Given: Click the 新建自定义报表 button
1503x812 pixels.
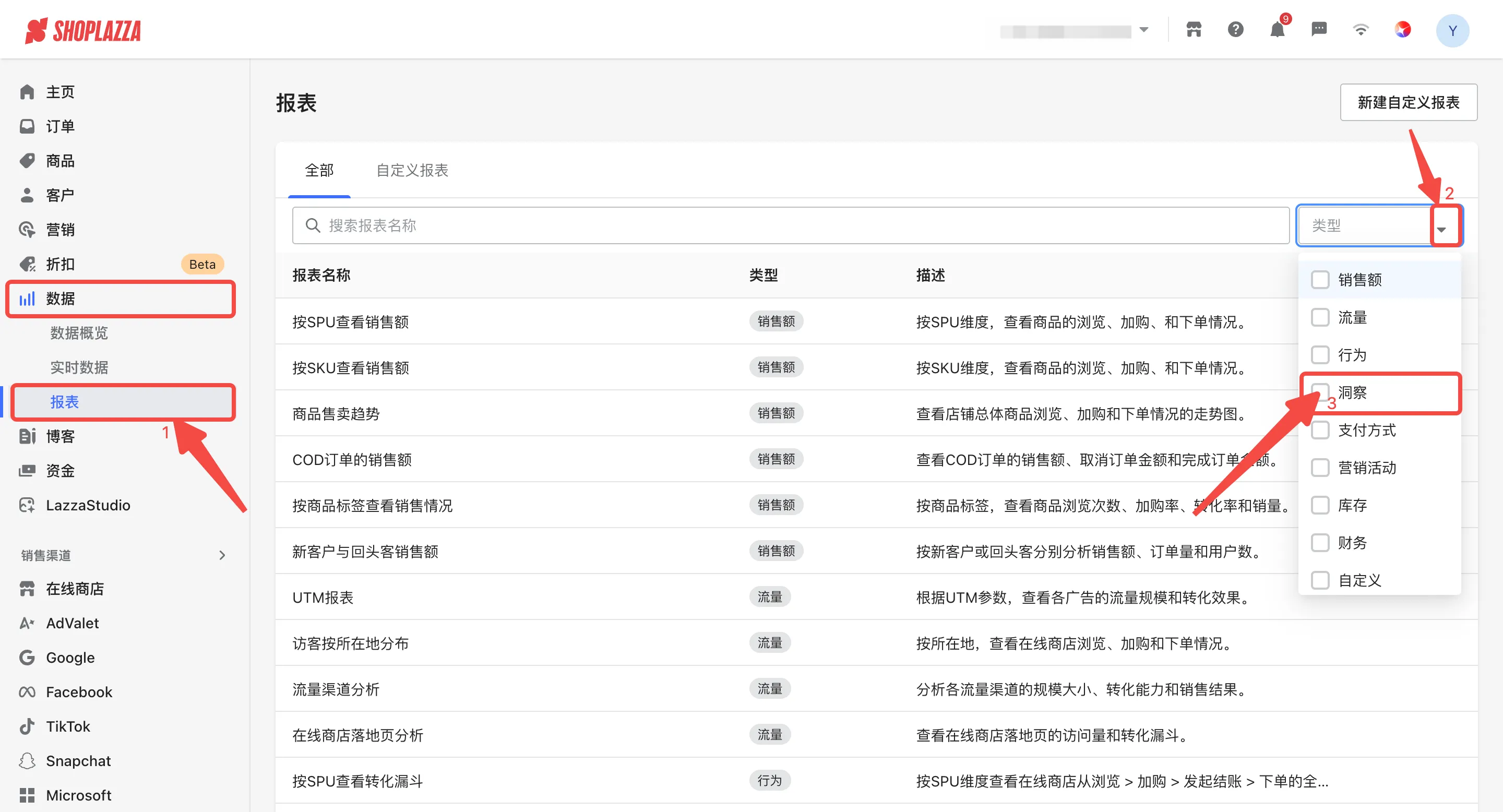Looking at the screenshot, I should coord(1409,103).
